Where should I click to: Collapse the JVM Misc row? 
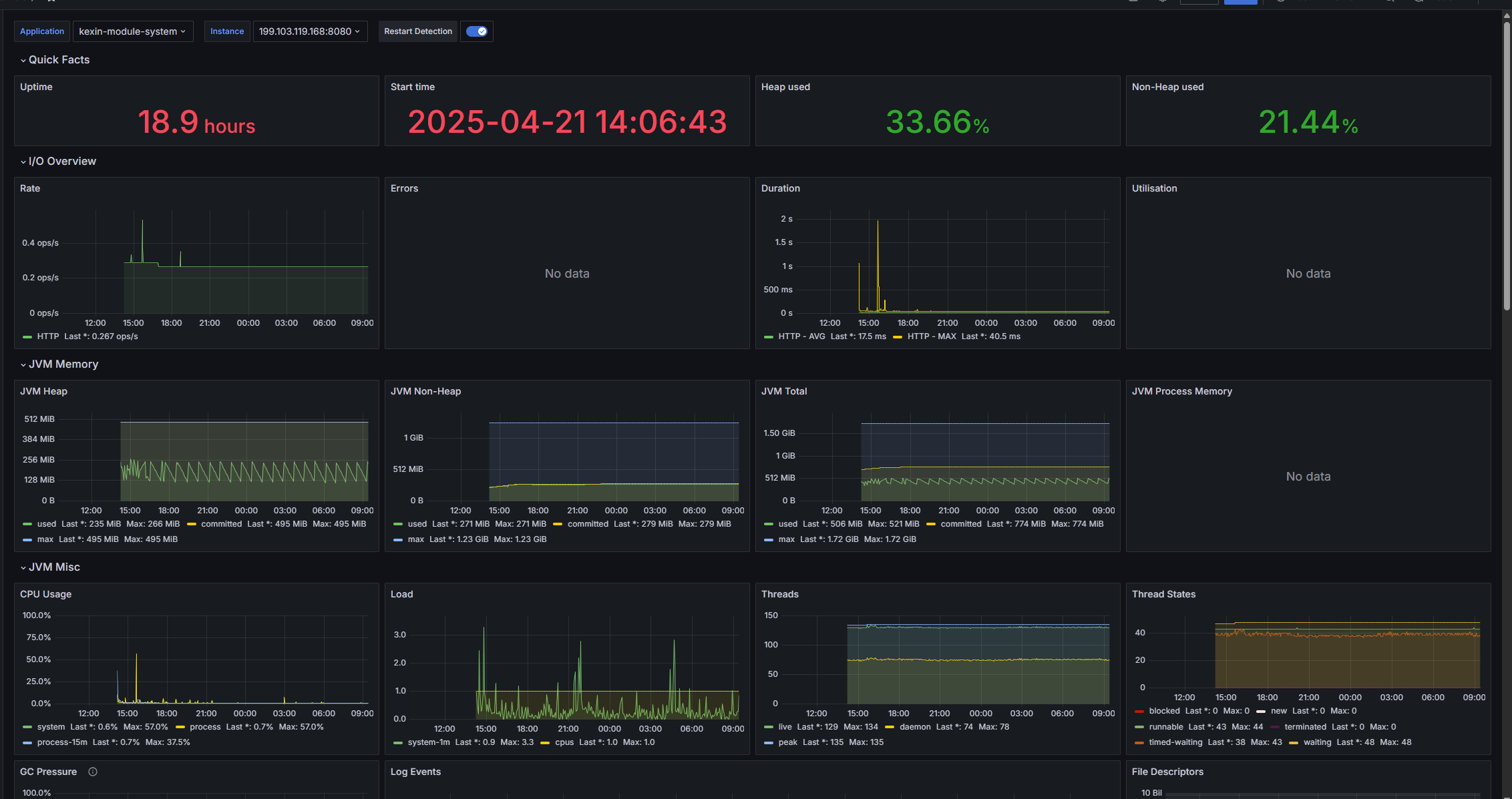pos(50,567)
